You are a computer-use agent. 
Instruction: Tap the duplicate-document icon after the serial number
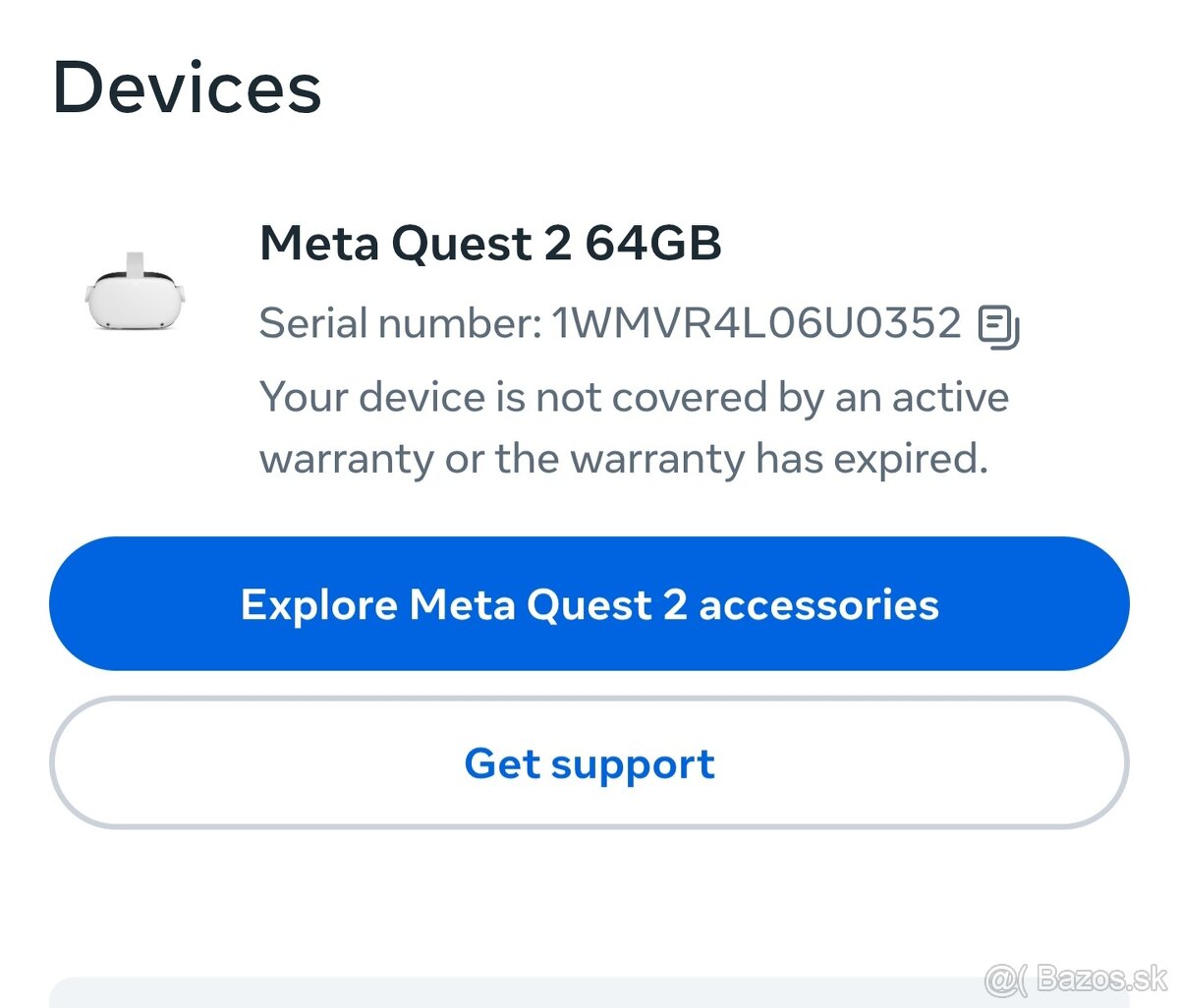tap(997, 325)
